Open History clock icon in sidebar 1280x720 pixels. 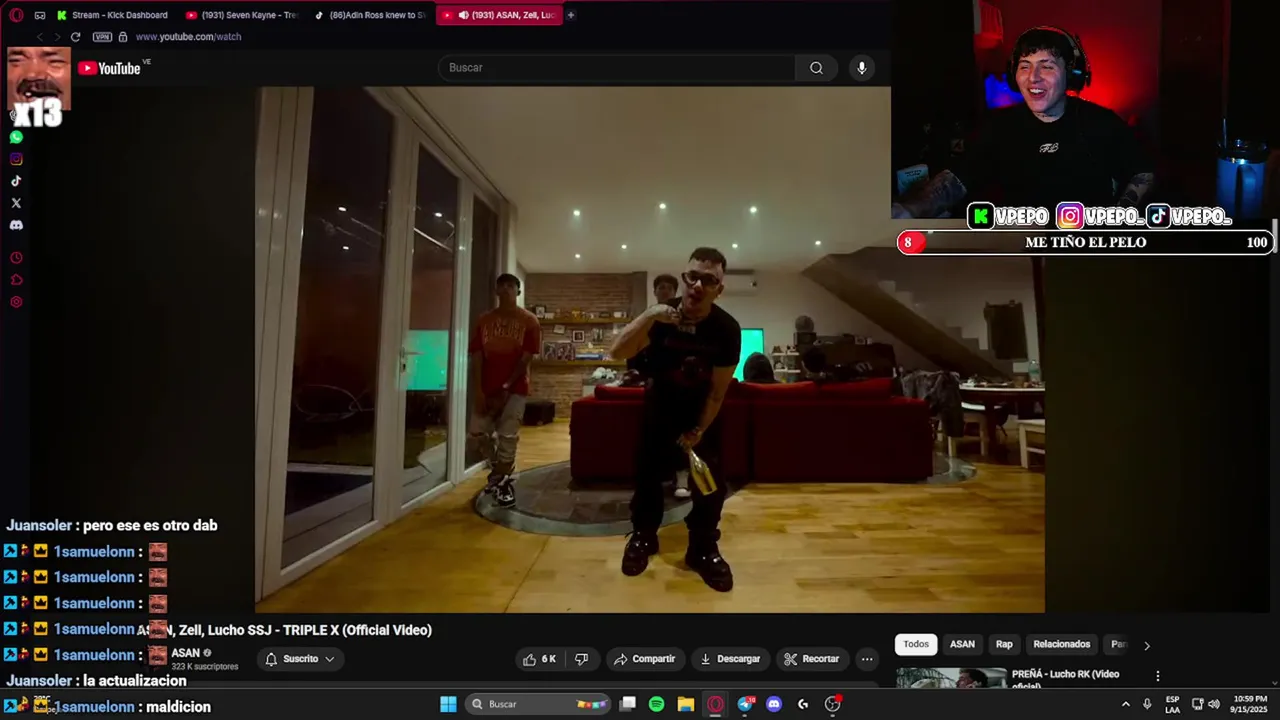tap(16, 258)
